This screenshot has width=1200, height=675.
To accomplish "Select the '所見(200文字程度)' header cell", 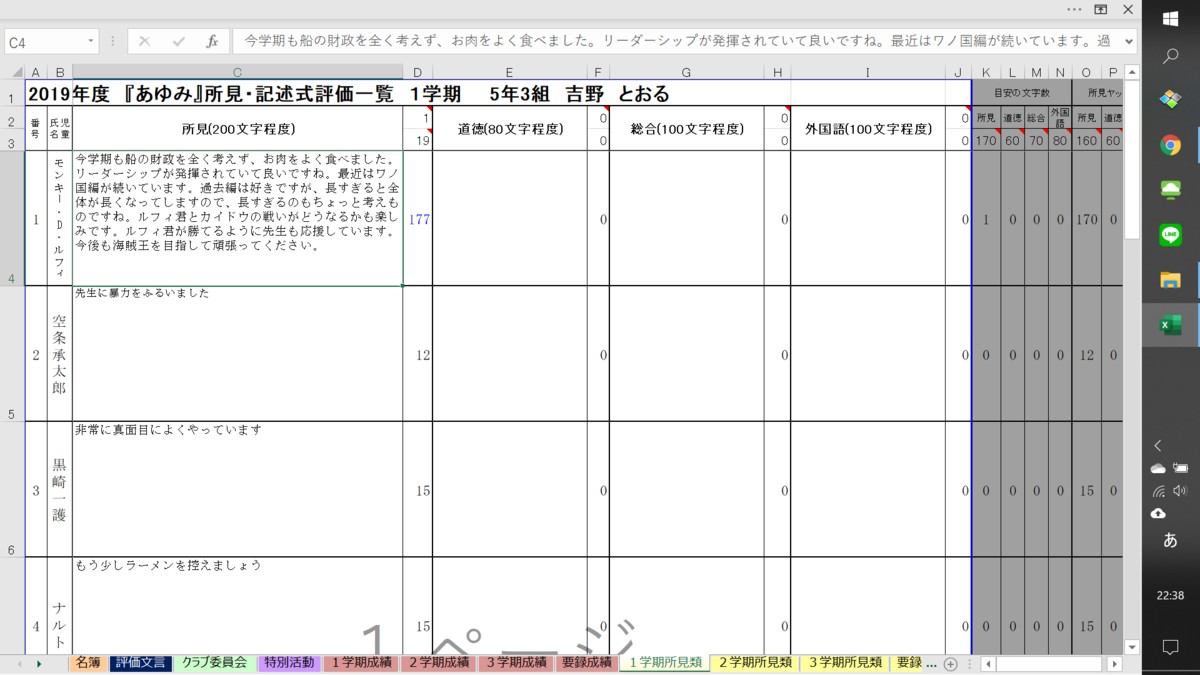I will (237, 129).
